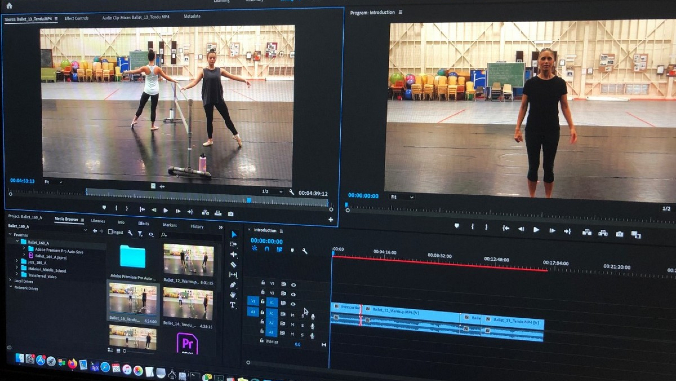Open Source monitor playback resolution dropdown

pos(272,191)
